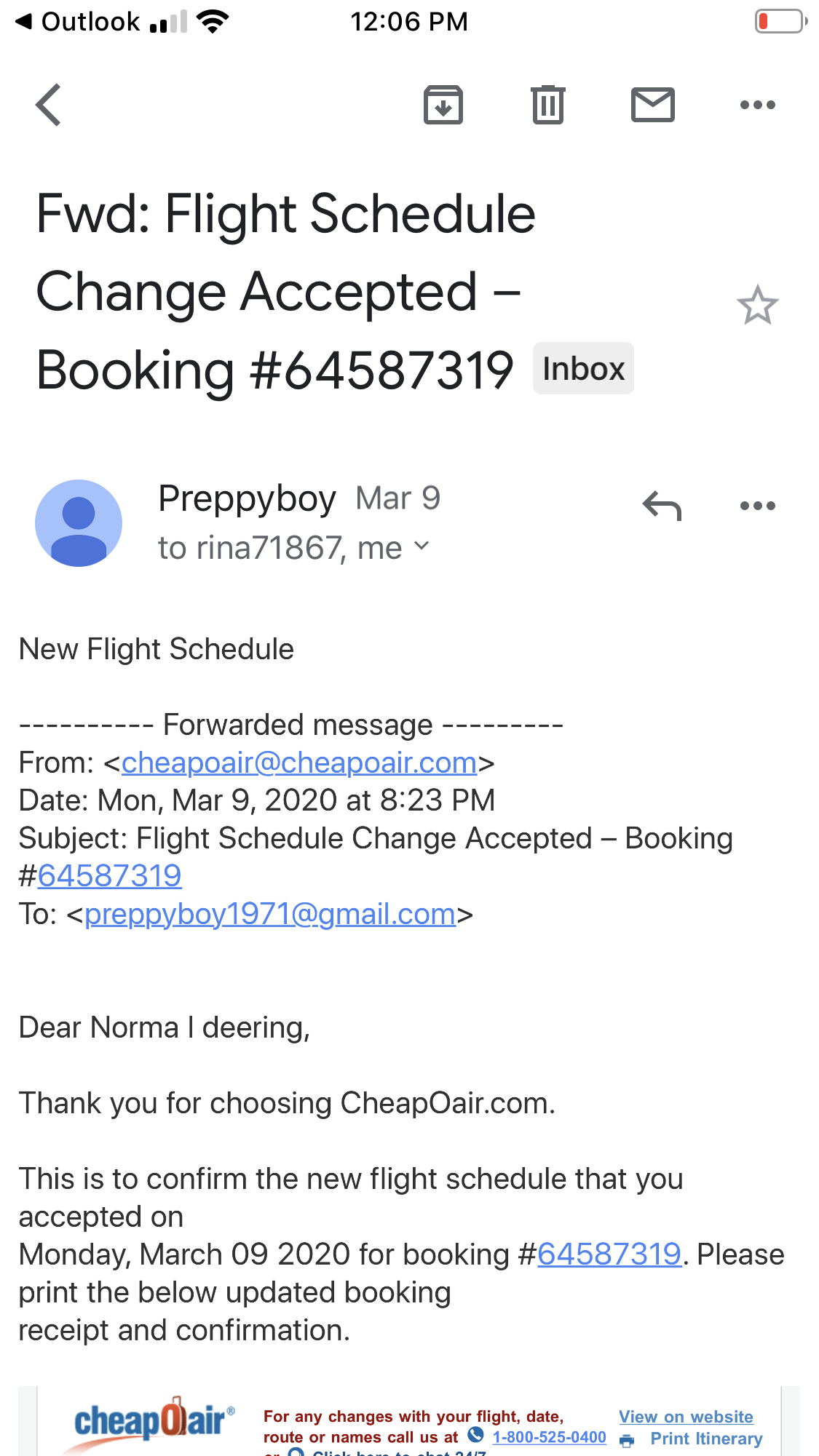The height and width of the screenshot is (1456, 819).
Task: Reply using the arrow beside sender
Action: click(x=662, y=506)
